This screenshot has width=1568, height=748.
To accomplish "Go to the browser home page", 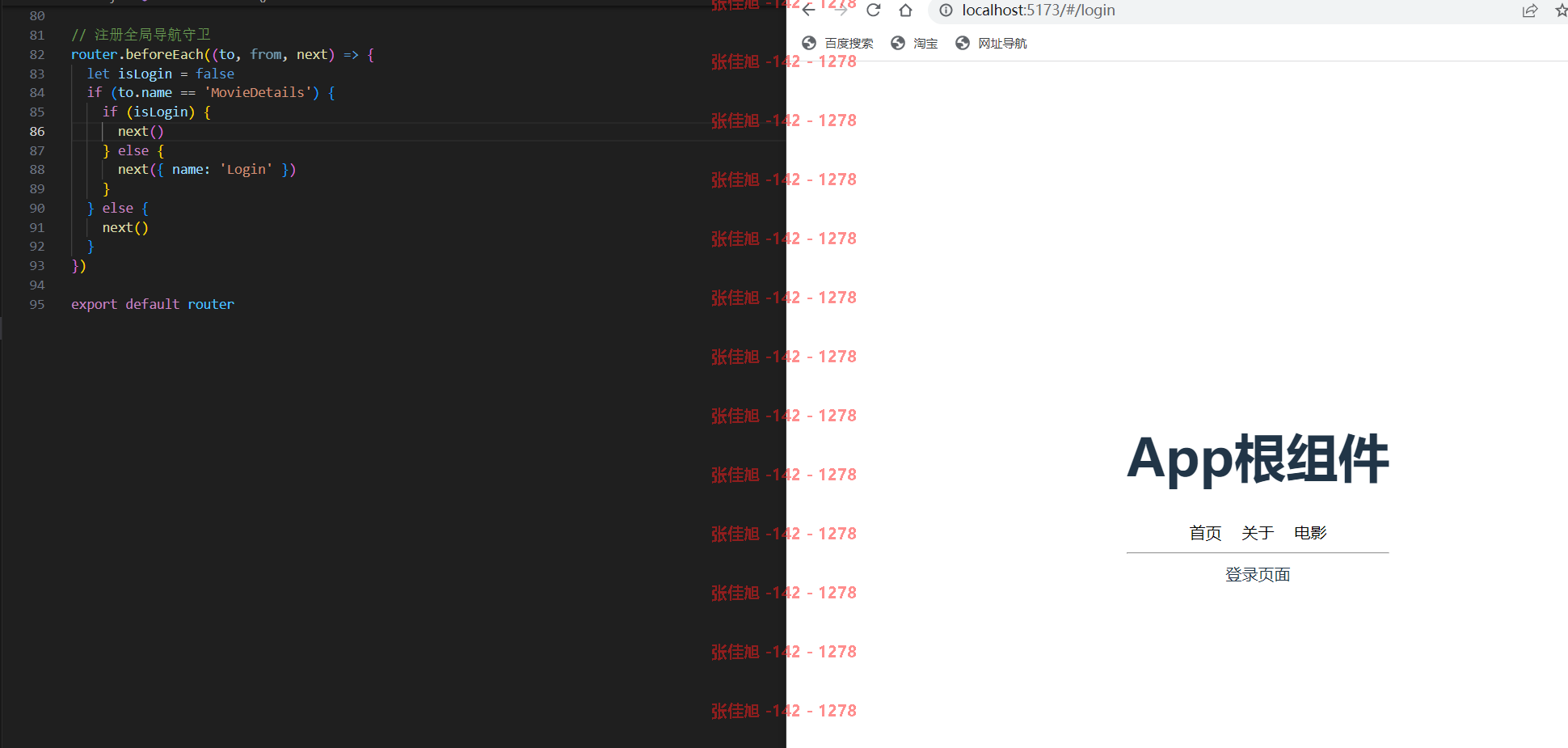I will [x=906, y=10].
